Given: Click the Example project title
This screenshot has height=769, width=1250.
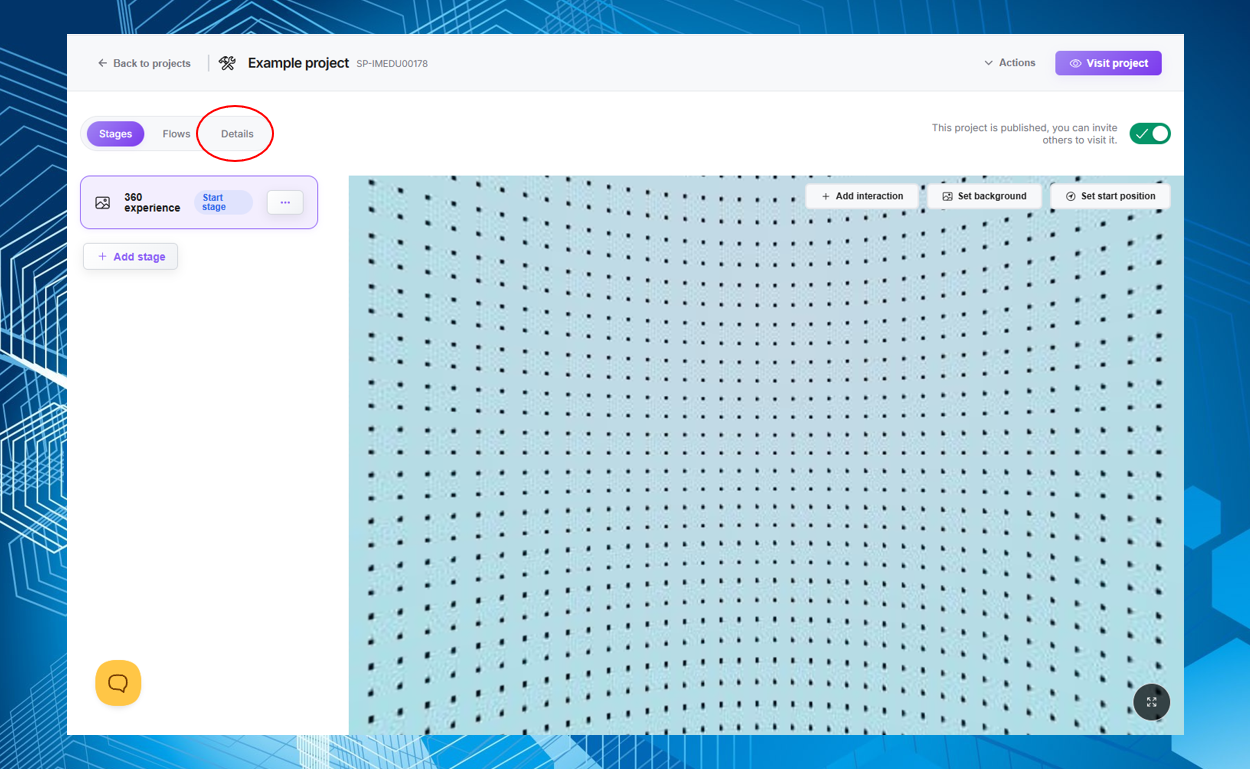Looking at the screenshot, I should click(x=298, y=63).
